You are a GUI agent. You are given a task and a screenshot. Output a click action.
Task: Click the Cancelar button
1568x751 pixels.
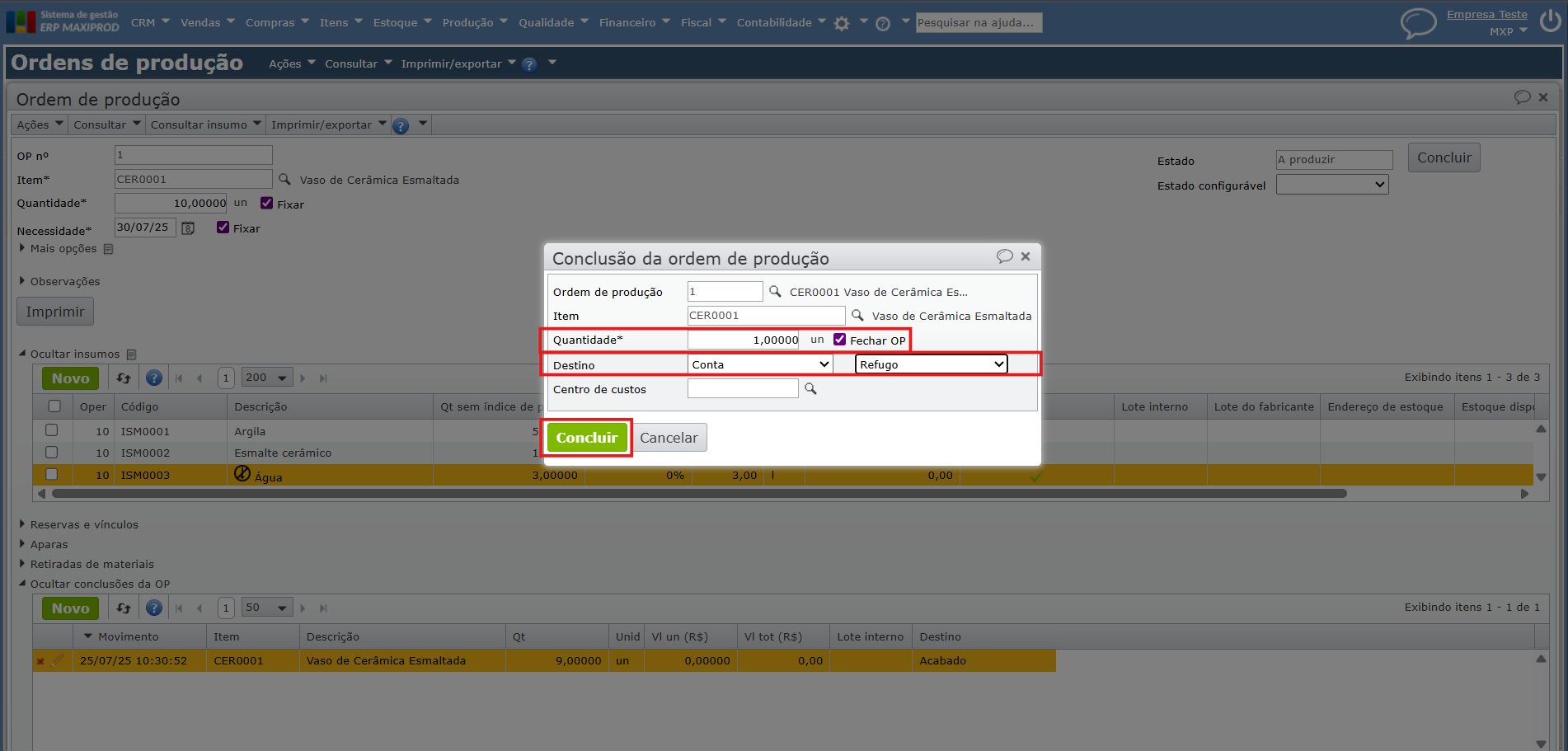[669, 438]
